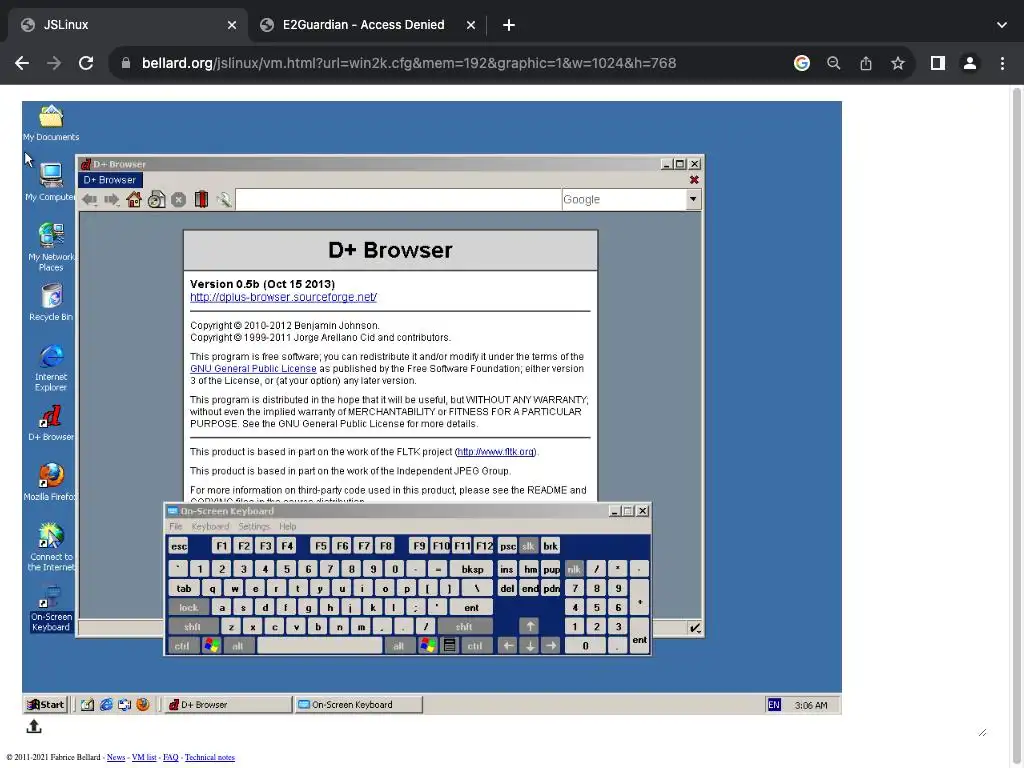The image size is (1024, 768).
Task: Open the Keyboard menu of On-Screen Keyboard
Action: coord(210,526)
